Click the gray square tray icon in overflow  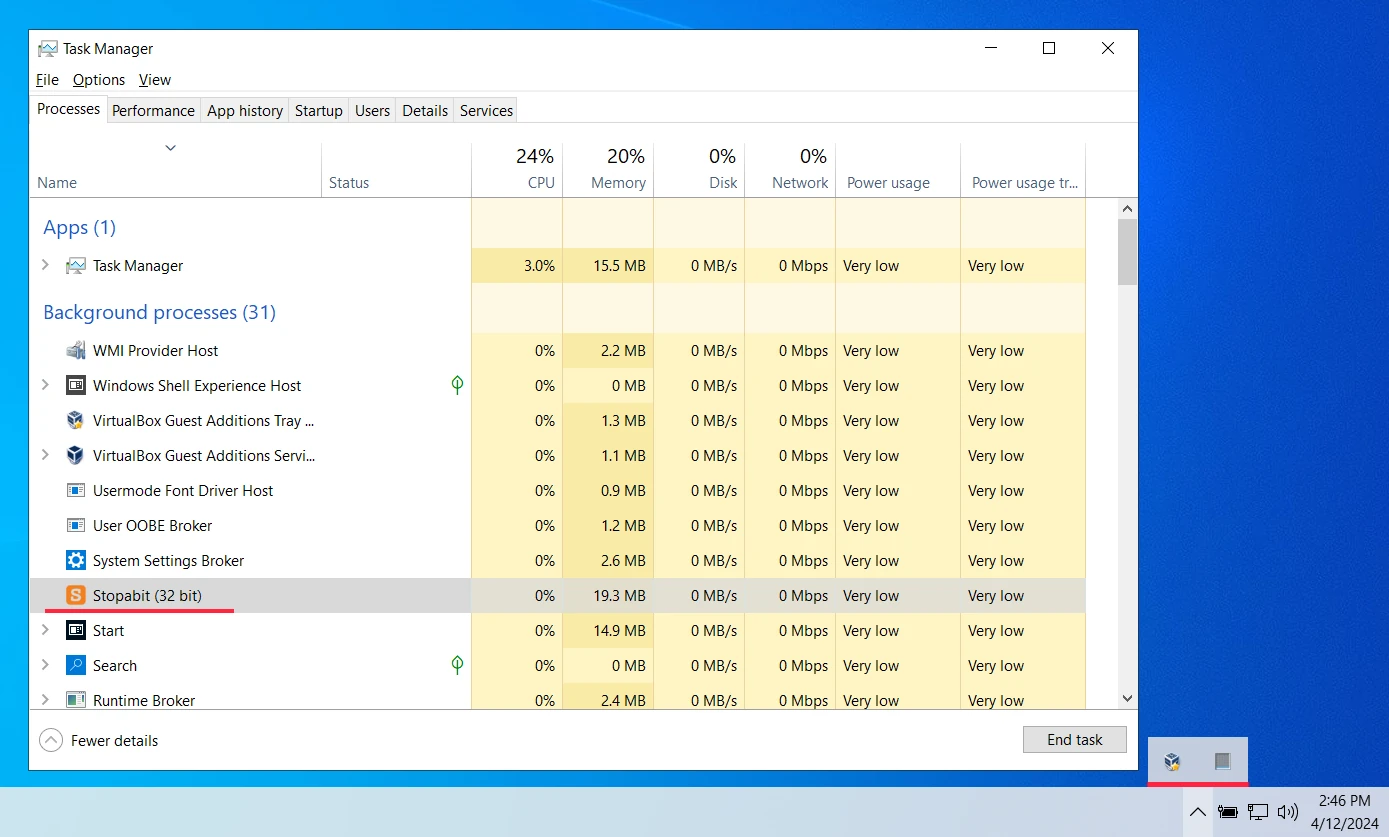[x=1222, y=762]
